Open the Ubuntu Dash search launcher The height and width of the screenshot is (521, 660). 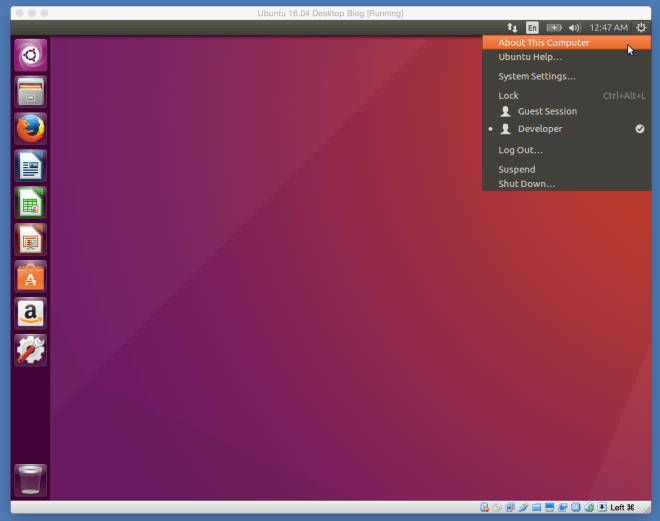coord(30,55)
